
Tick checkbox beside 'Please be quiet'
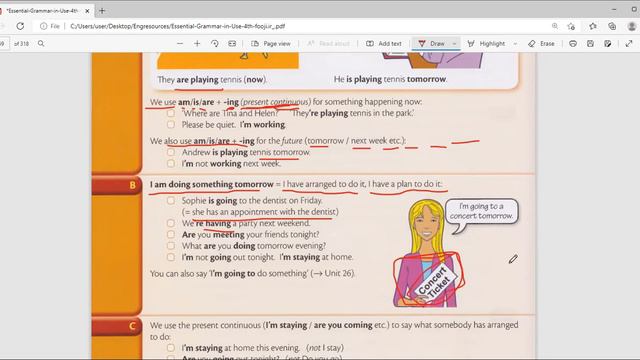click(171, 124)
